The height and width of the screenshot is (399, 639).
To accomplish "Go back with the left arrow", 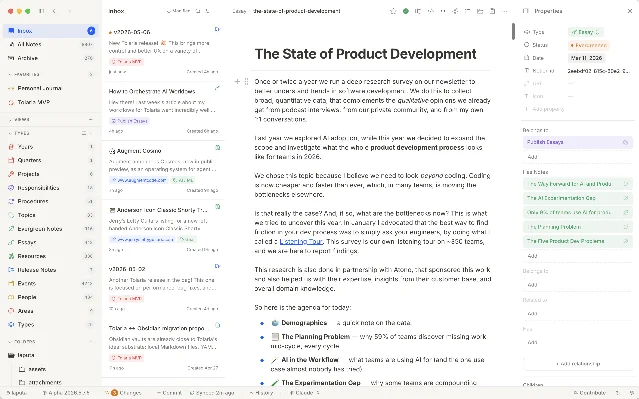I will coord(54,11).
